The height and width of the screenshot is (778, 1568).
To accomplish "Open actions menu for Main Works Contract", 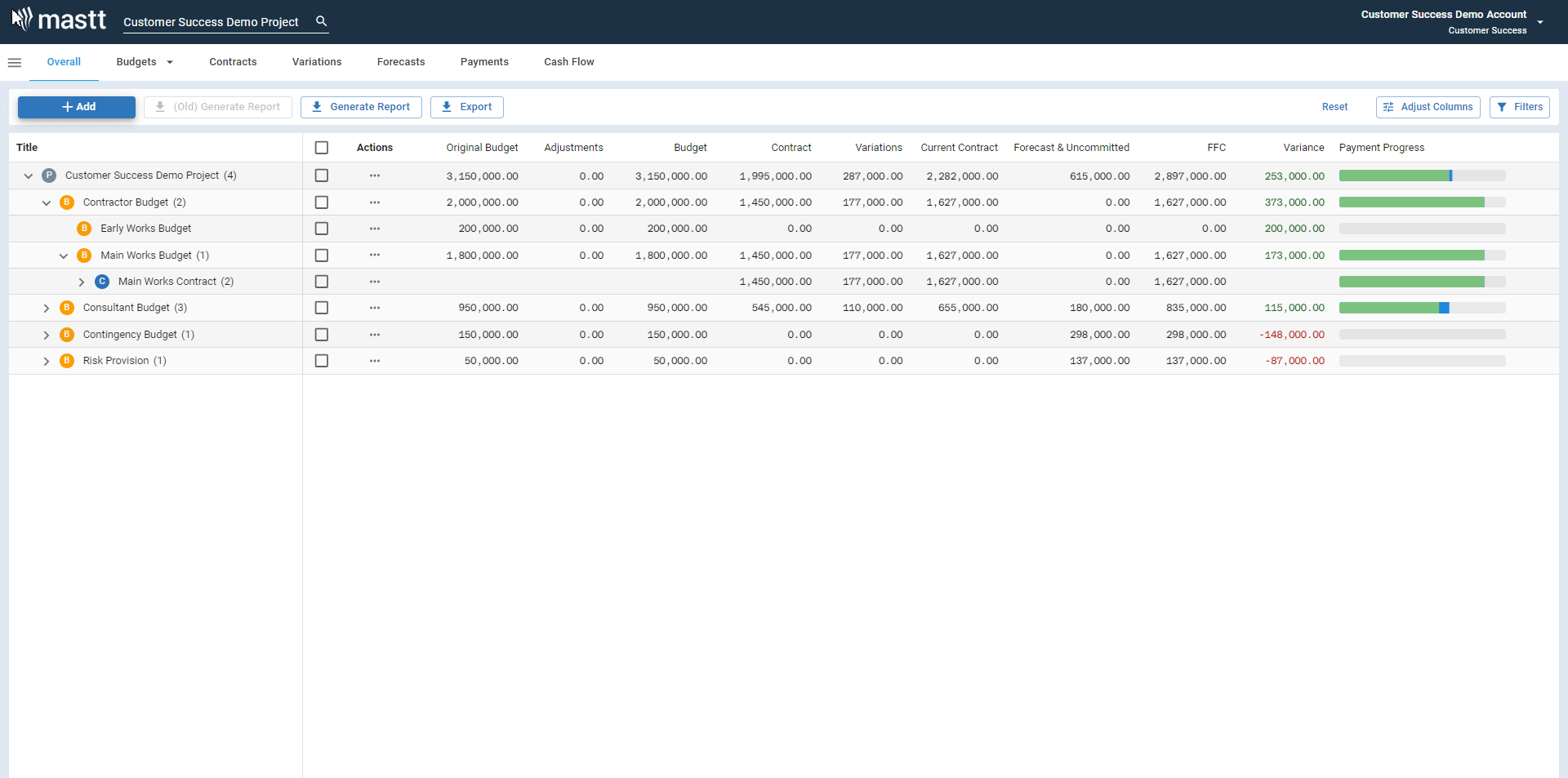I will (375, 282).
